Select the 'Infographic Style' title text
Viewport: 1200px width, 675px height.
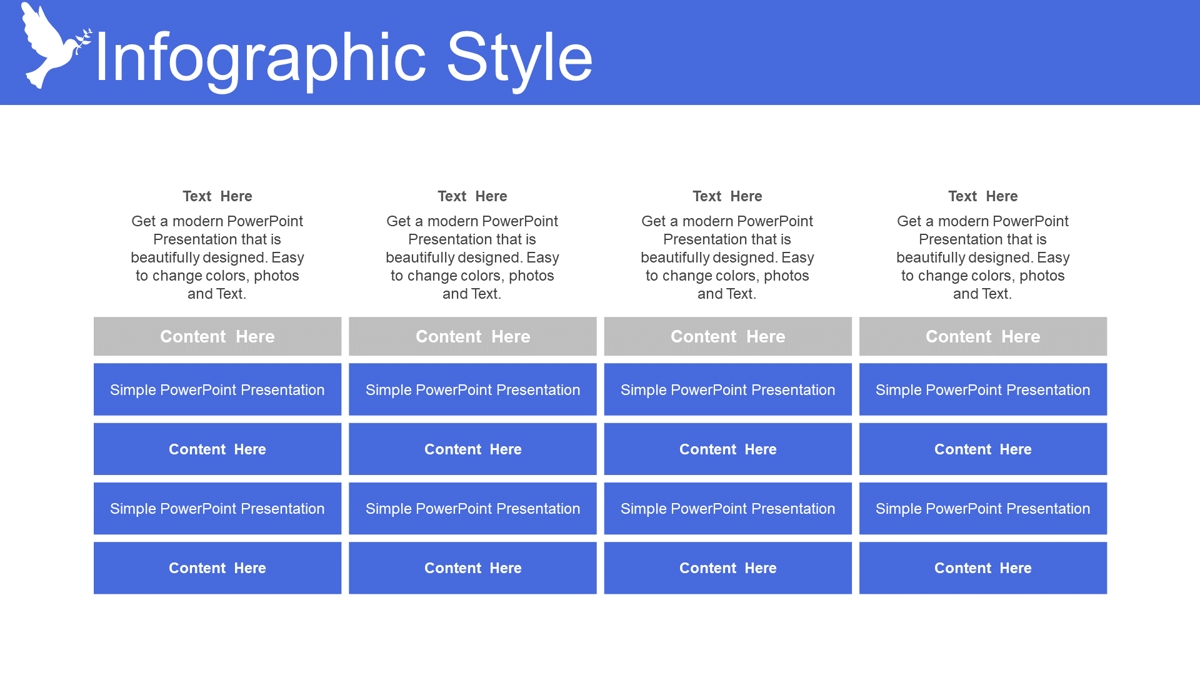tap(344, 58)
